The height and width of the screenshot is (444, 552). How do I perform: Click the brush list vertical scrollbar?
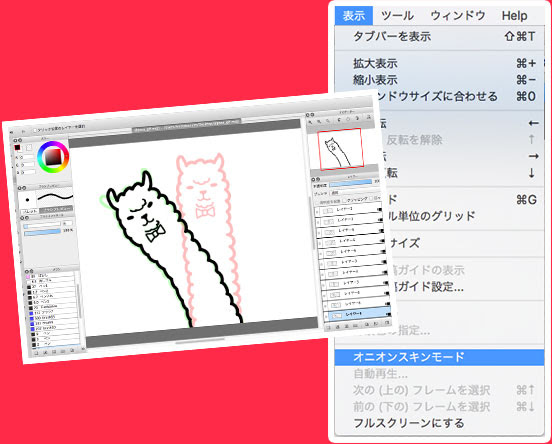[79, 300]
